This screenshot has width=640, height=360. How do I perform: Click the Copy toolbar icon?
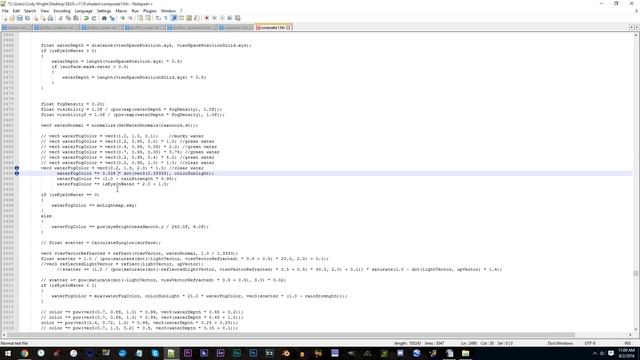tap(68, 18)
